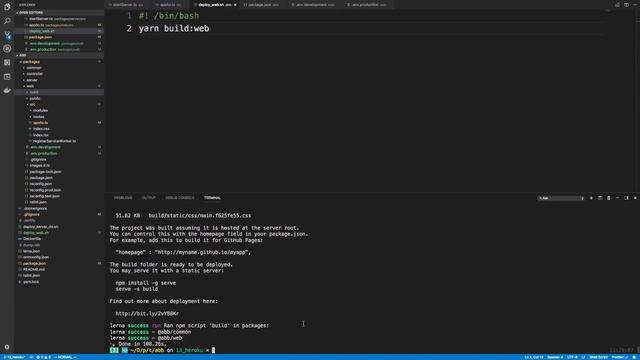
Task: Click the new terminal plus icon
Action: (x=591, y=198)
